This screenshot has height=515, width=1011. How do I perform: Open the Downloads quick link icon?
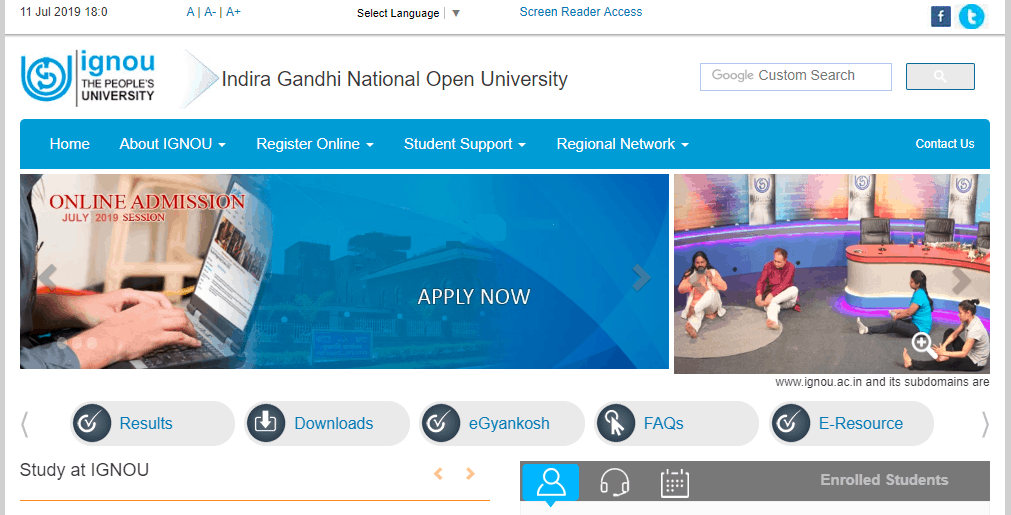pyautogui.click(x=267, y=423)
